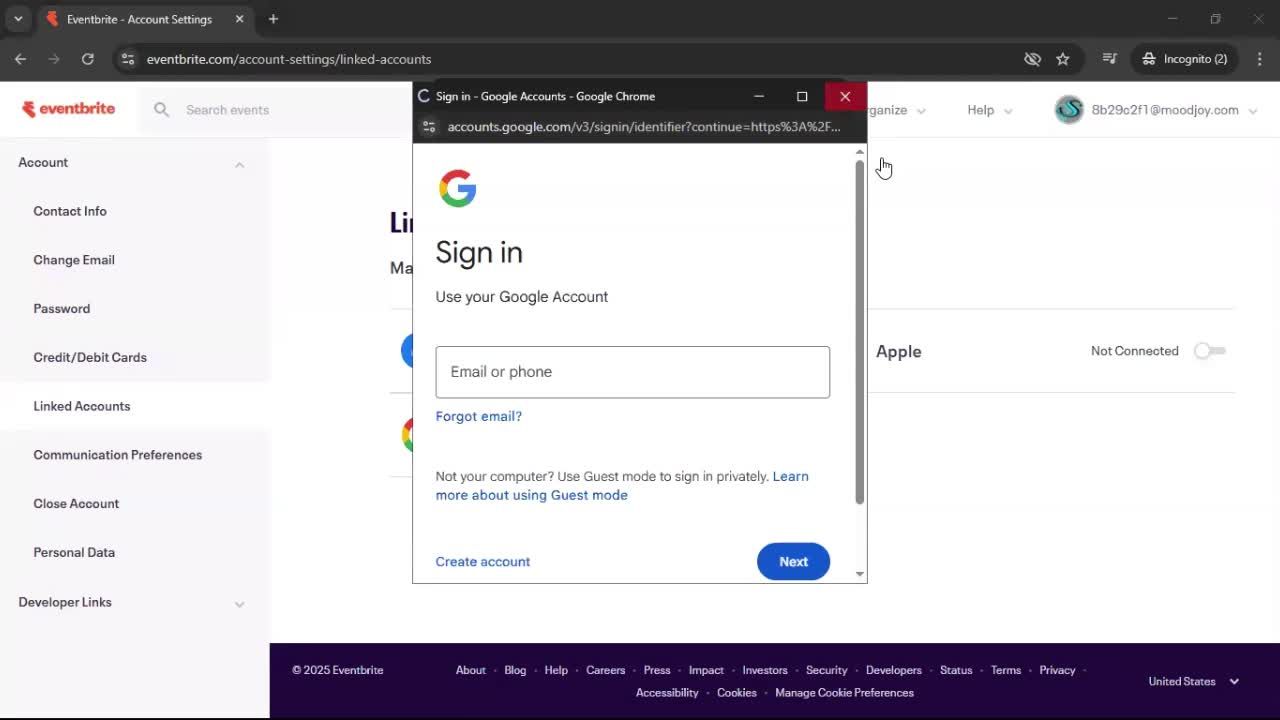The image size is (1280, 720).
Task: Open a new browser tab
Action: pyautogui.click(x=273, y=19)
